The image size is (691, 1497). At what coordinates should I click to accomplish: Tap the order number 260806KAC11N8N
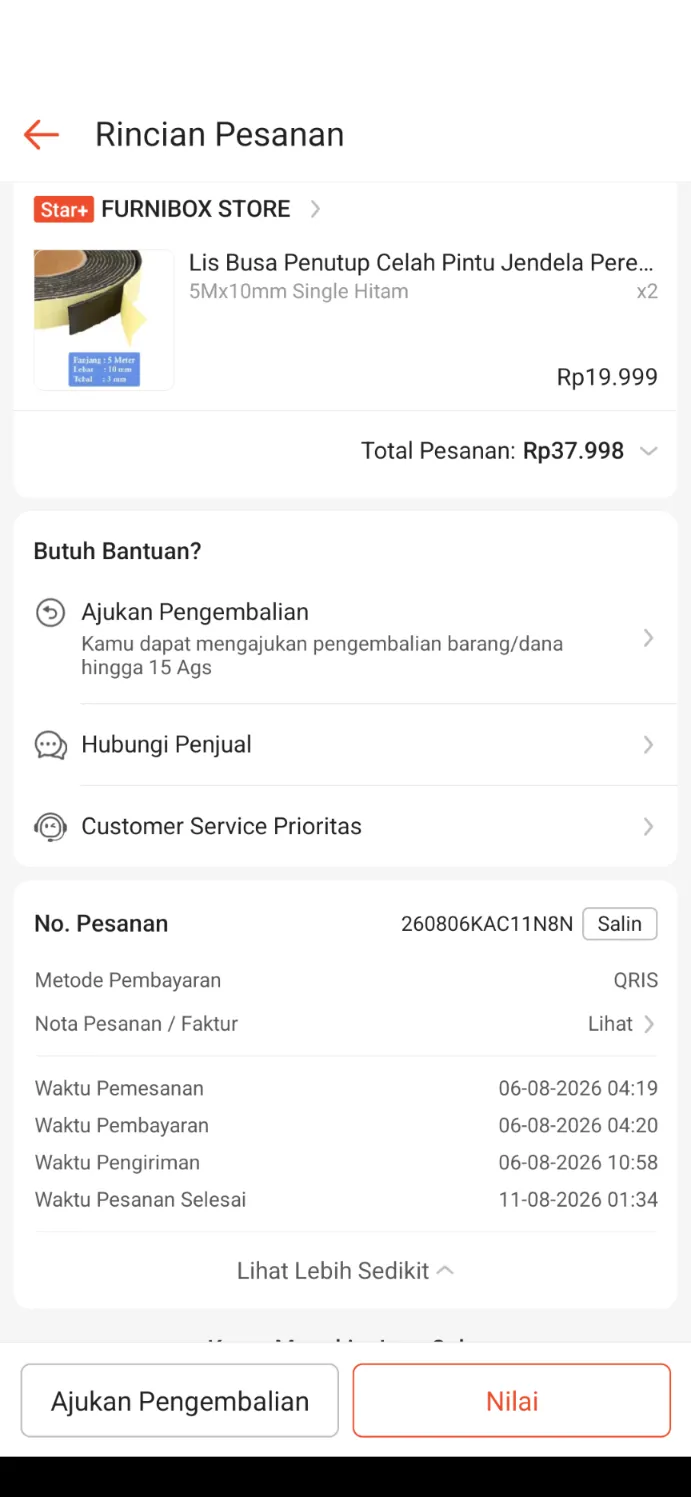(487, 924)
